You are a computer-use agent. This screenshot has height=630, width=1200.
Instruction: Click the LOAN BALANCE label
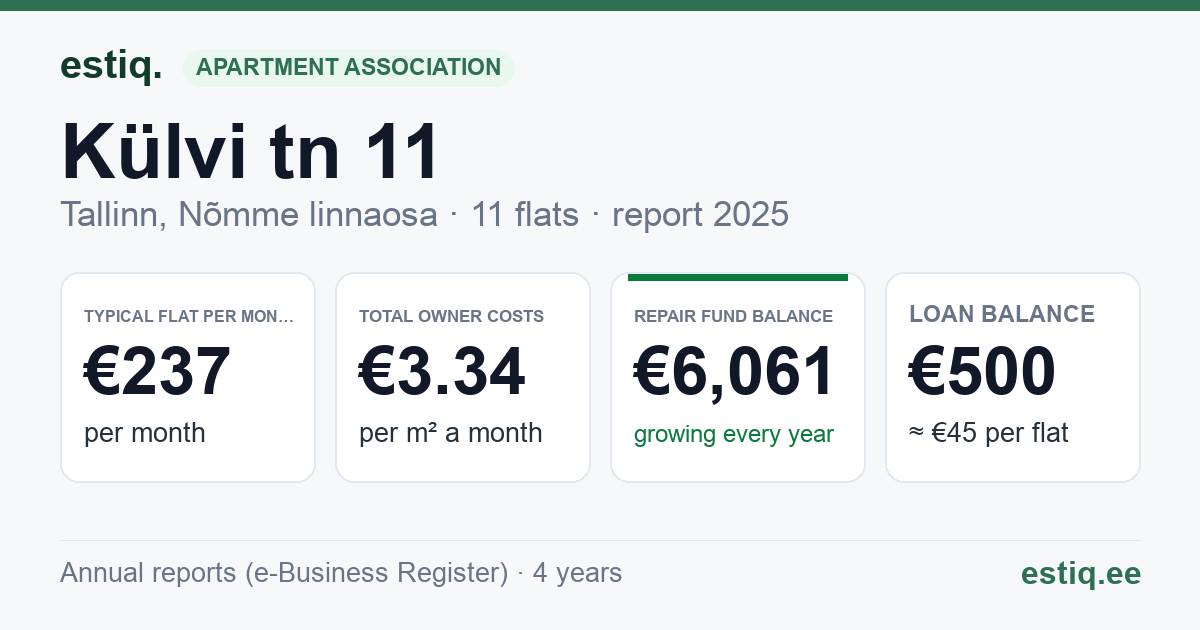1002,314
